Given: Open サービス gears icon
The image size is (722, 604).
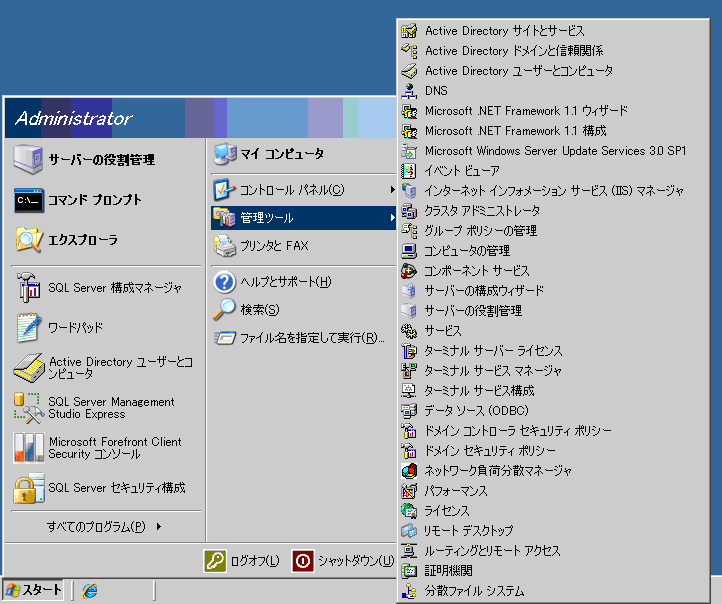Looking at the screenshot, I should click(409, 331).
